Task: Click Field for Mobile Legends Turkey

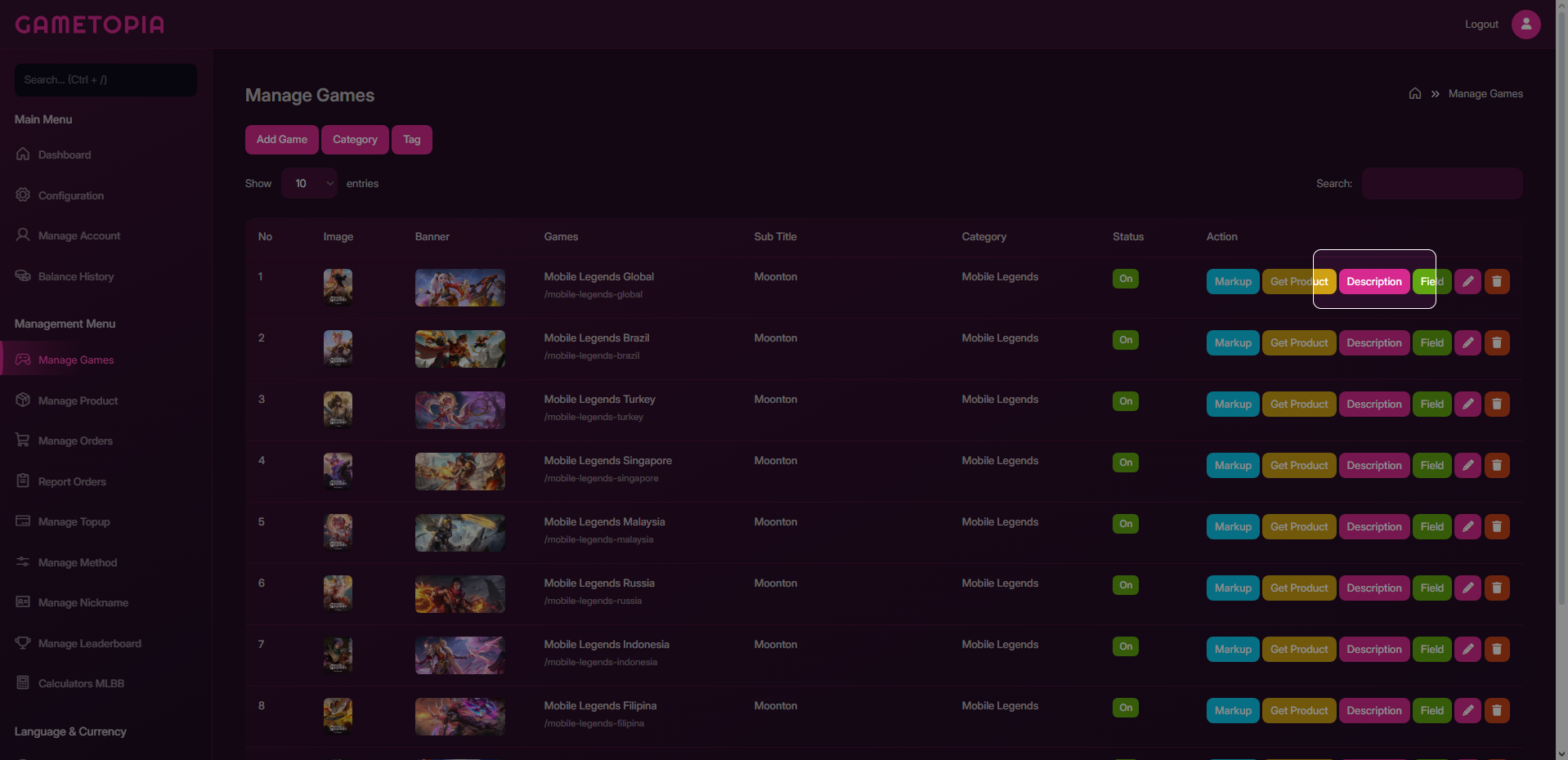Action: [x=1432, y=404]
